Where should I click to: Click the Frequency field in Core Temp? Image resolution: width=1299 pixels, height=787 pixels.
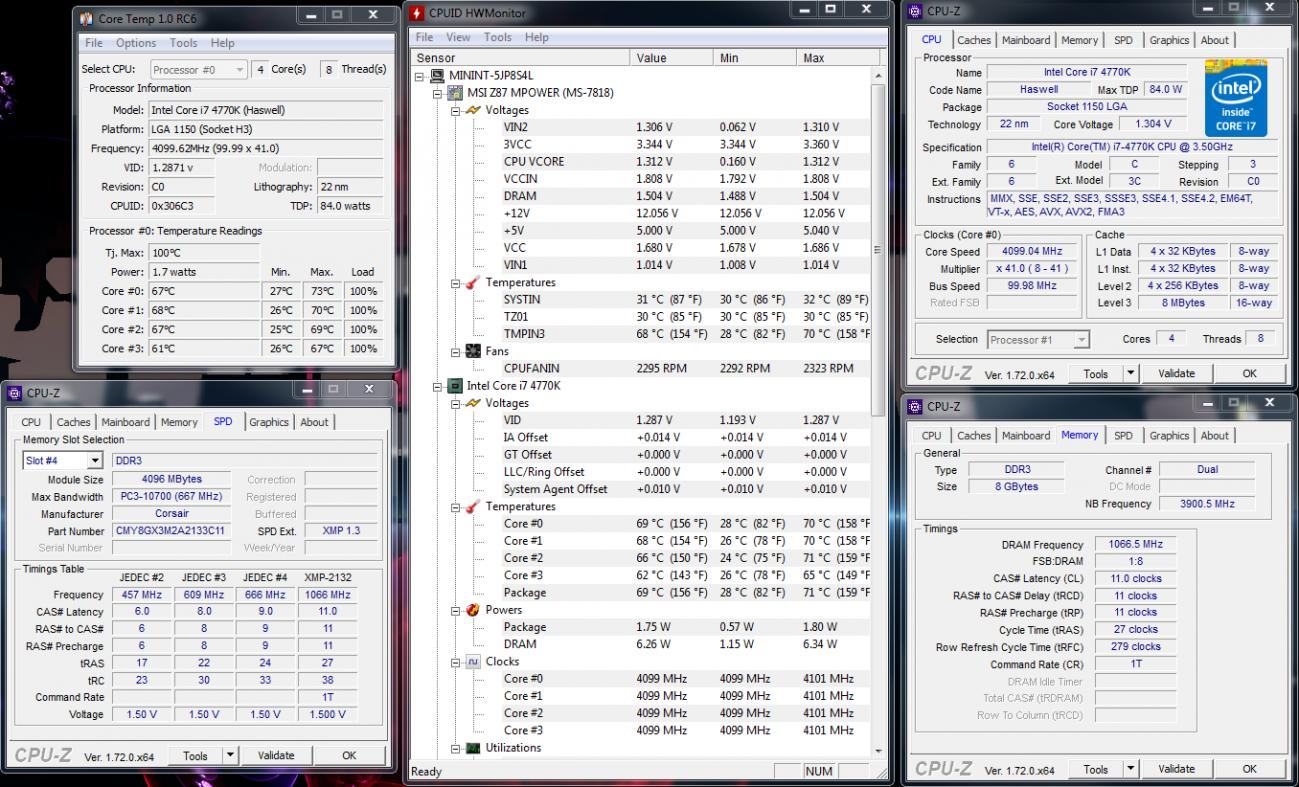265,148
